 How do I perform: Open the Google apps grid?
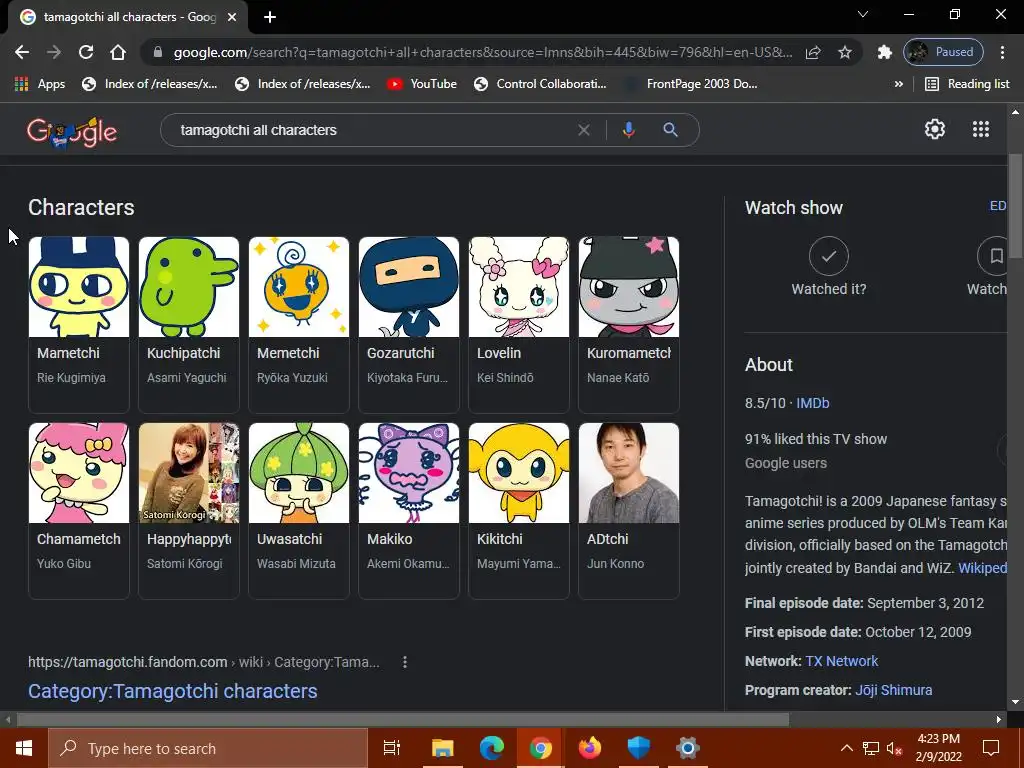click(981, 129)
